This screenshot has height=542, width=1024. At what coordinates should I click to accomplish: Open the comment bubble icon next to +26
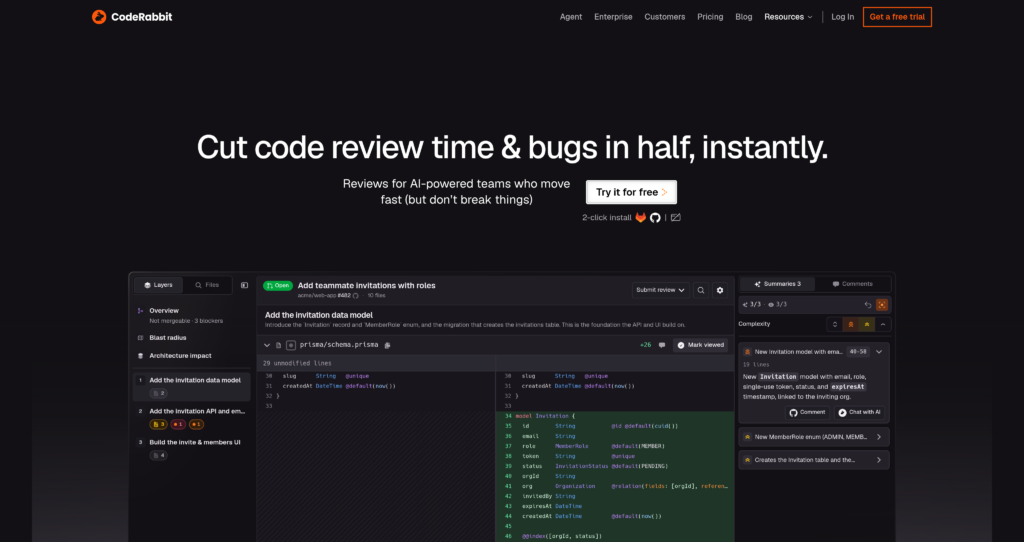point(662,345)
